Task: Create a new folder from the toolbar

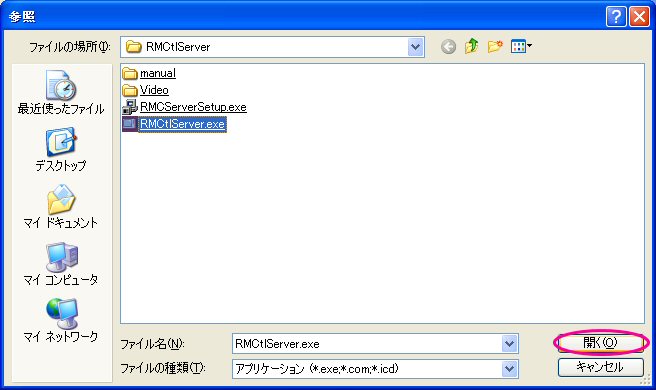Action: [x=495, y=46]
